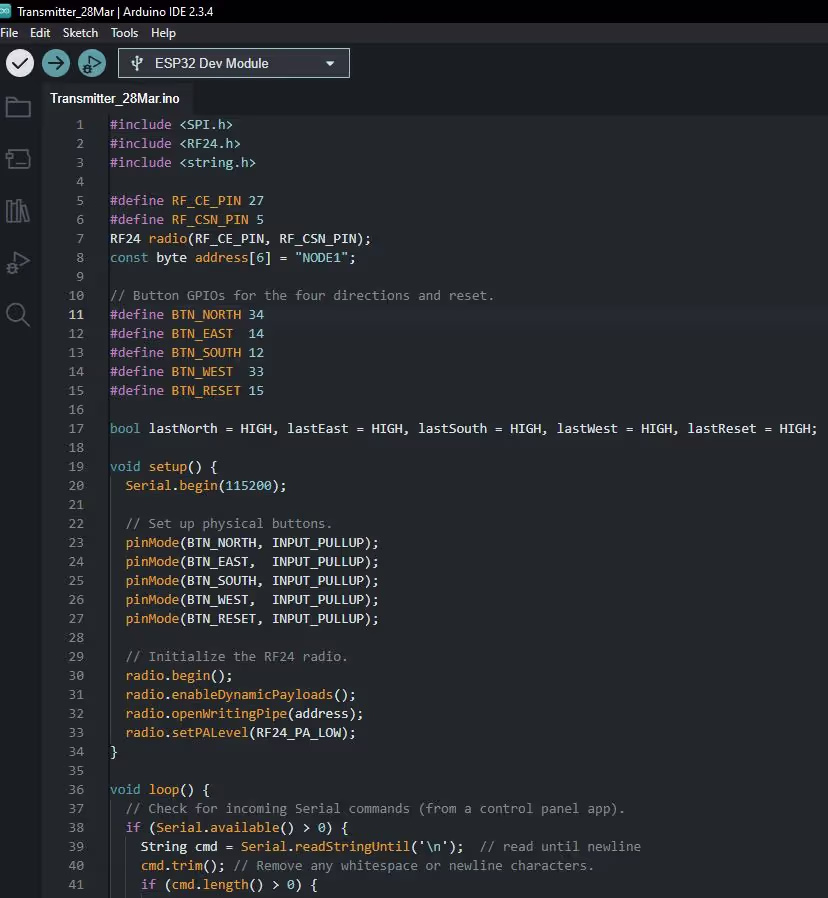Expand the ESP32 Dev Module board selector

coord(234,63)
